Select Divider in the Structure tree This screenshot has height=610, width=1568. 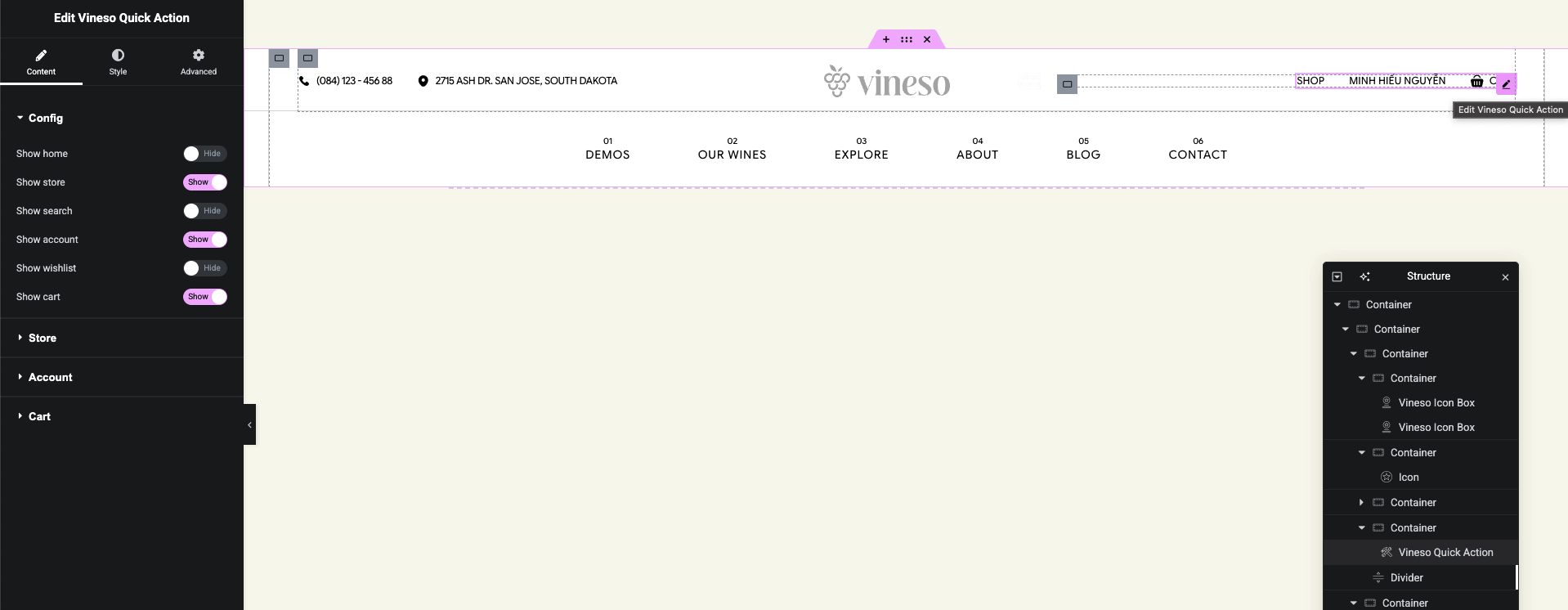(x=1406, y=577)
